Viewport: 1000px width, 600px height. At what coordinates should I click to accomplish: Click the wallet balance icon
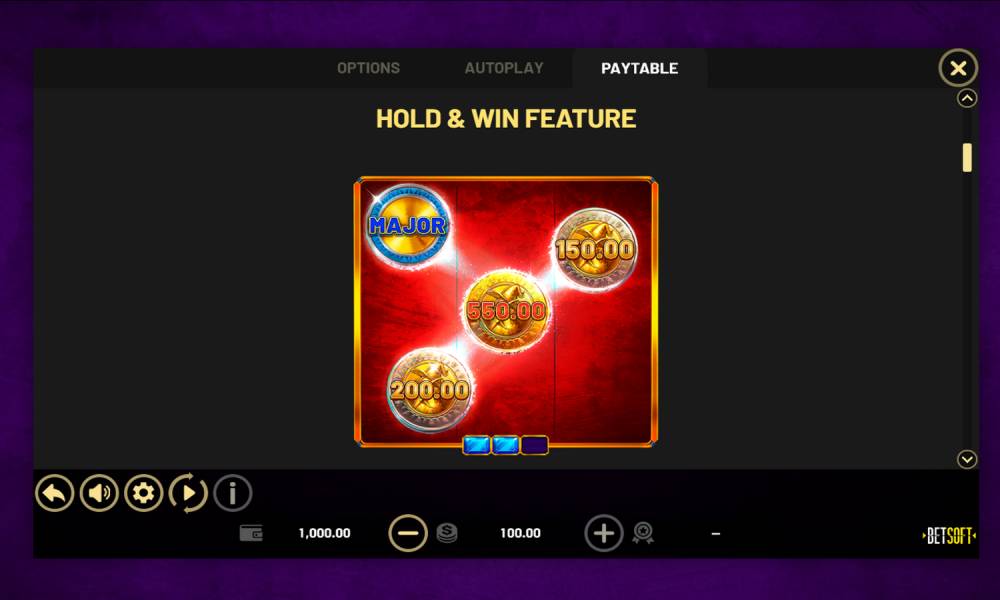251,533
